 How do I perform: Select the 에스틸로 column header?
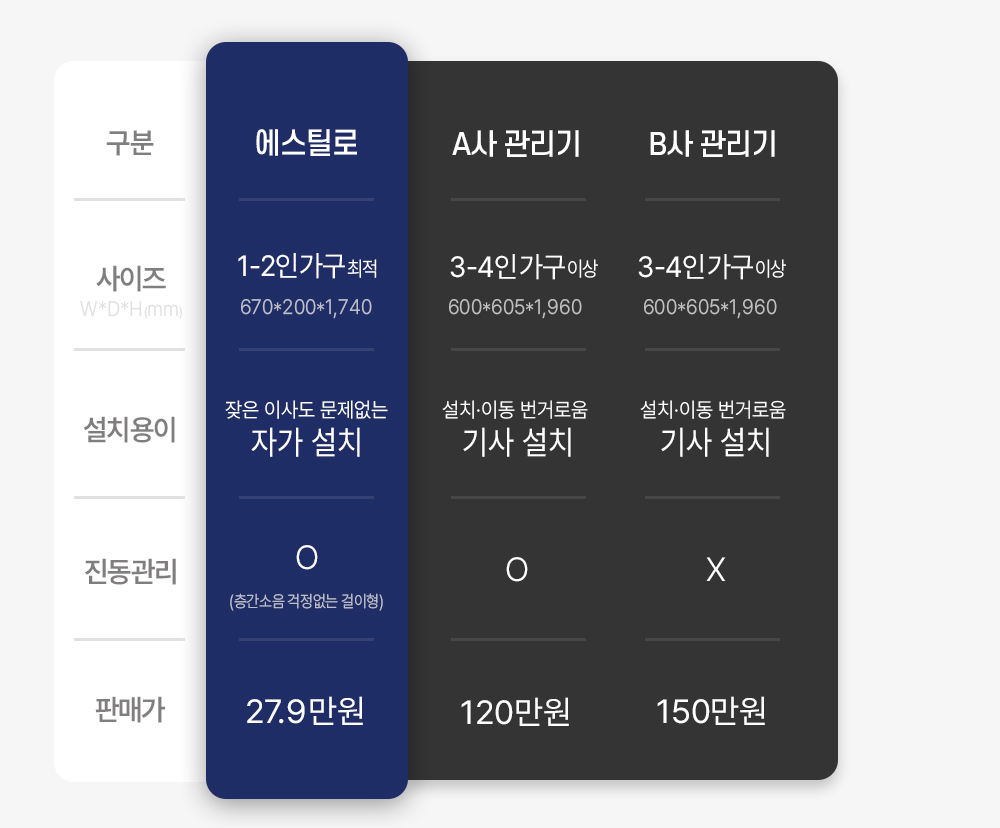coord(306,144)
